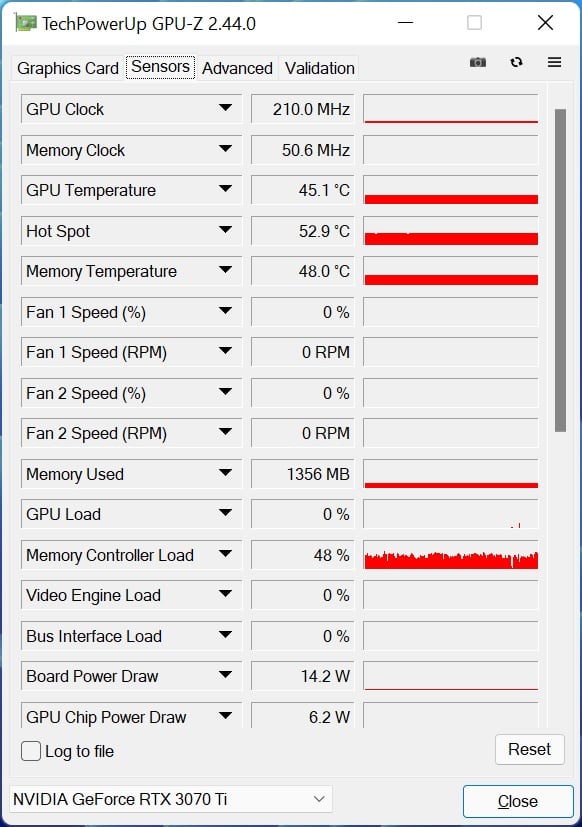Click the GPU Load value field
Image resolution: width=582 pixels, height=827 pixels.
tap(302, 514)
